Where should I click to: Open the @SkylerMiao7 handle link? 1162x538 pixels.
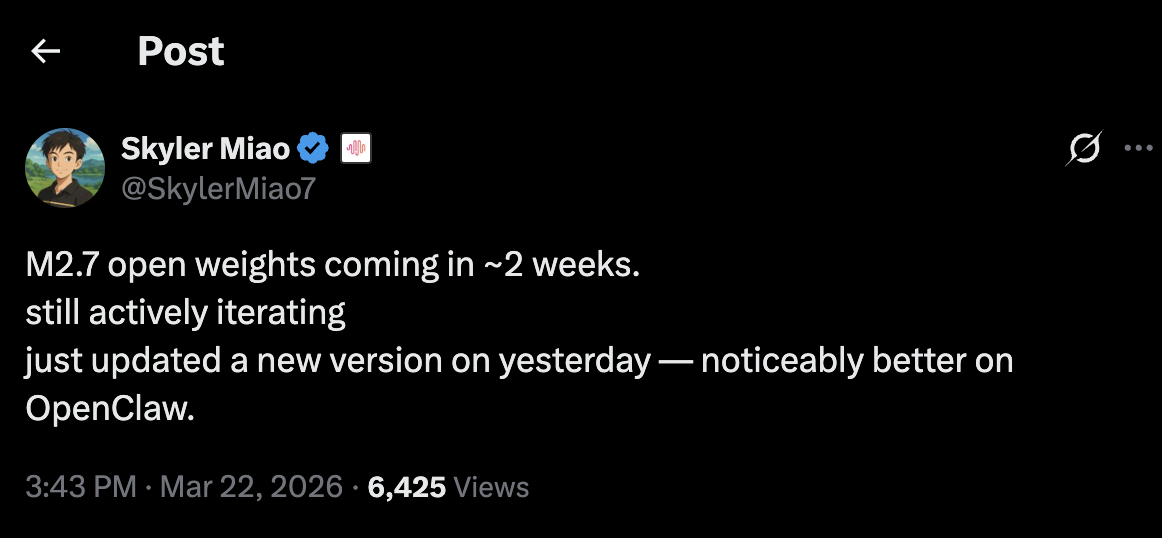point(218,188)
